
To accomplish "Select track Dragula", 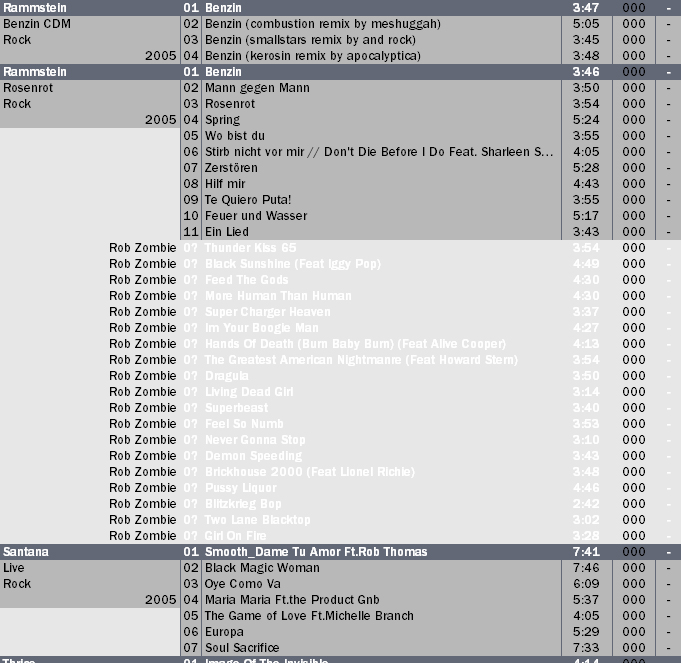I will (227, 376).
